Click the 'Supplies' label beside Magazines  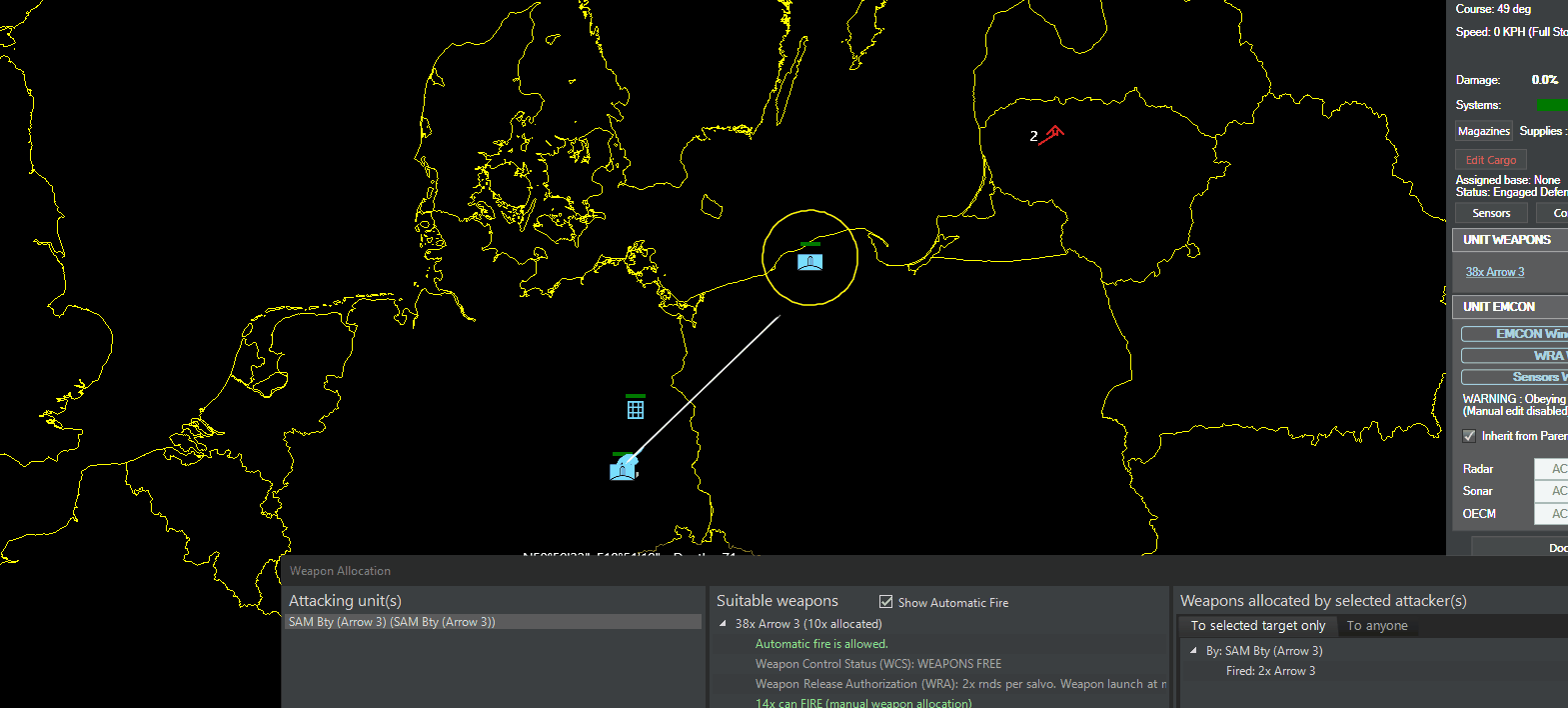point(1543,131)
